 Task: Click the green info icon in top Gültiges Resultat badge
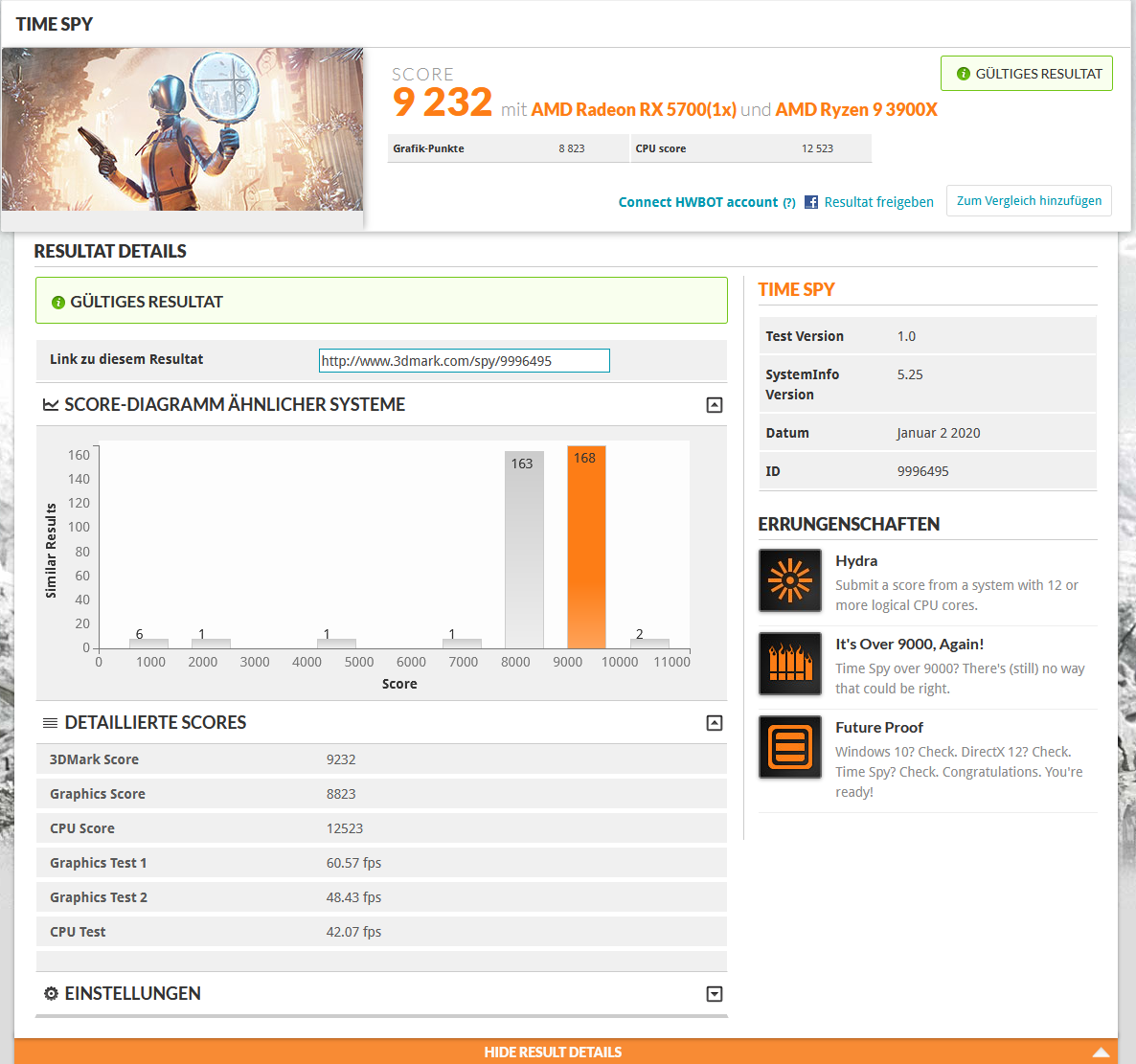pos(963,74)
